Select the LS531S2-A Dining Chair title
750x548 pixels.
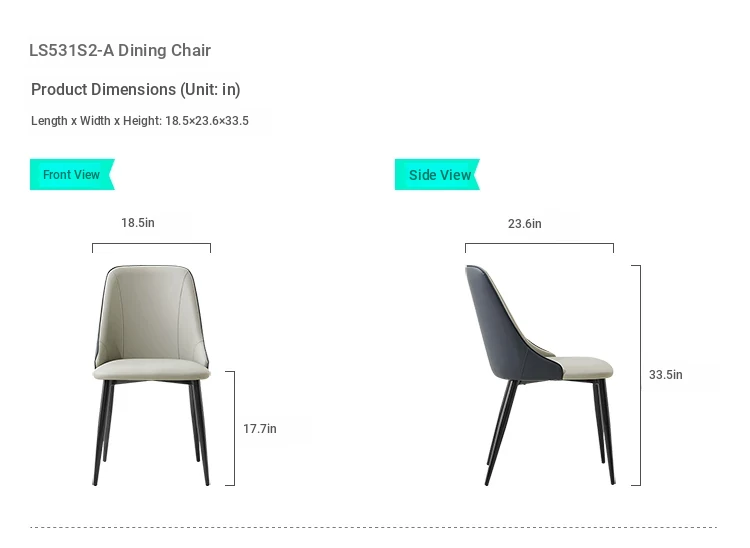pyautogui.click(x=120, y=51)
